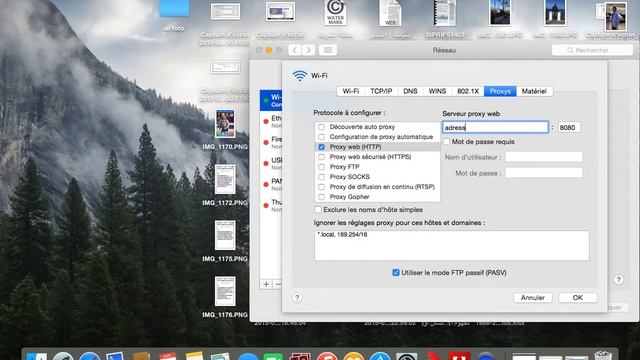Click the Nom d'utilisateur field
Viewport: 640px width, 360px height.
(x=544, y=157)
